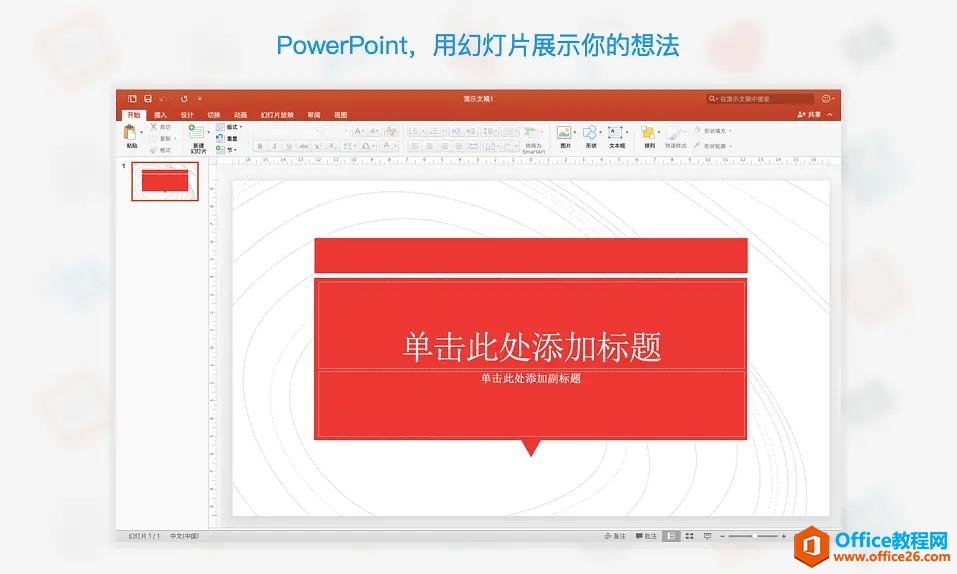The width and height of the screenshot is (957, 574).
Task: Click the Increase Font Size icon
Action: 358,131
